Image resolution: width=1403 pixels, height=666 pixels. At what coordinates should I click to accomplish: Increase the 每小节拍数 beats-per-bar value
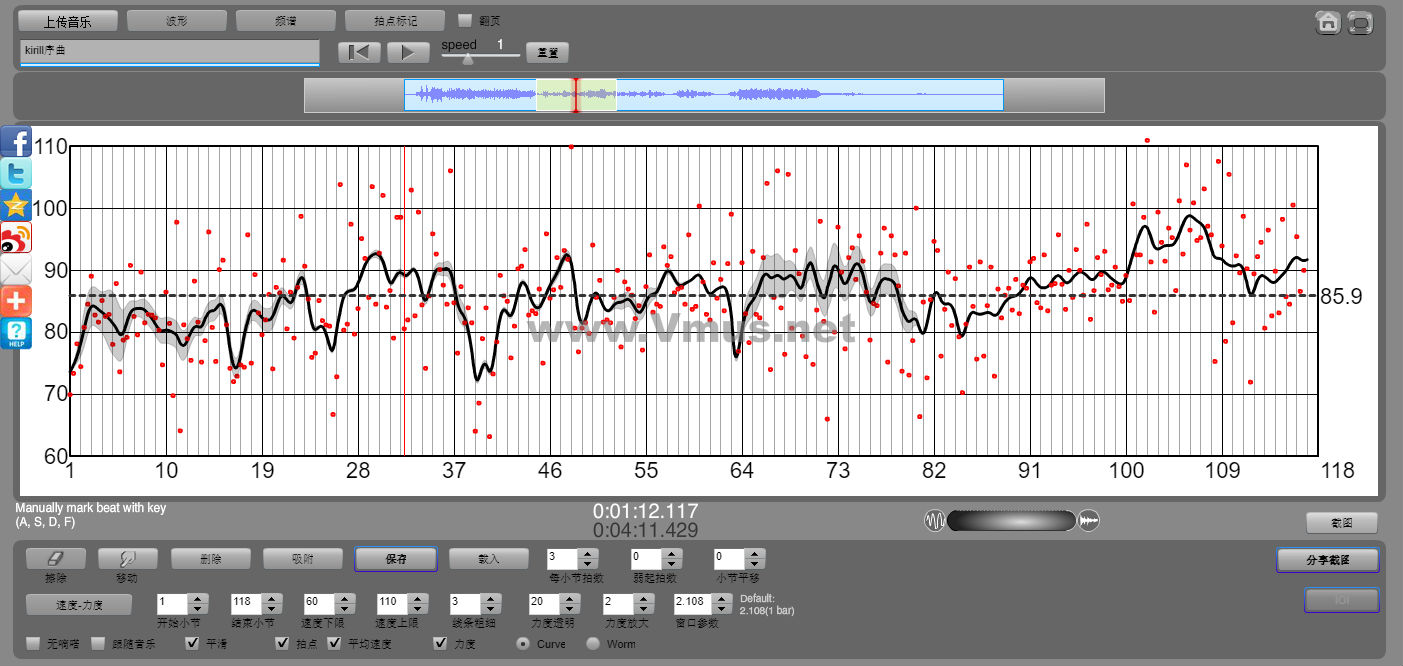point(588,553)
